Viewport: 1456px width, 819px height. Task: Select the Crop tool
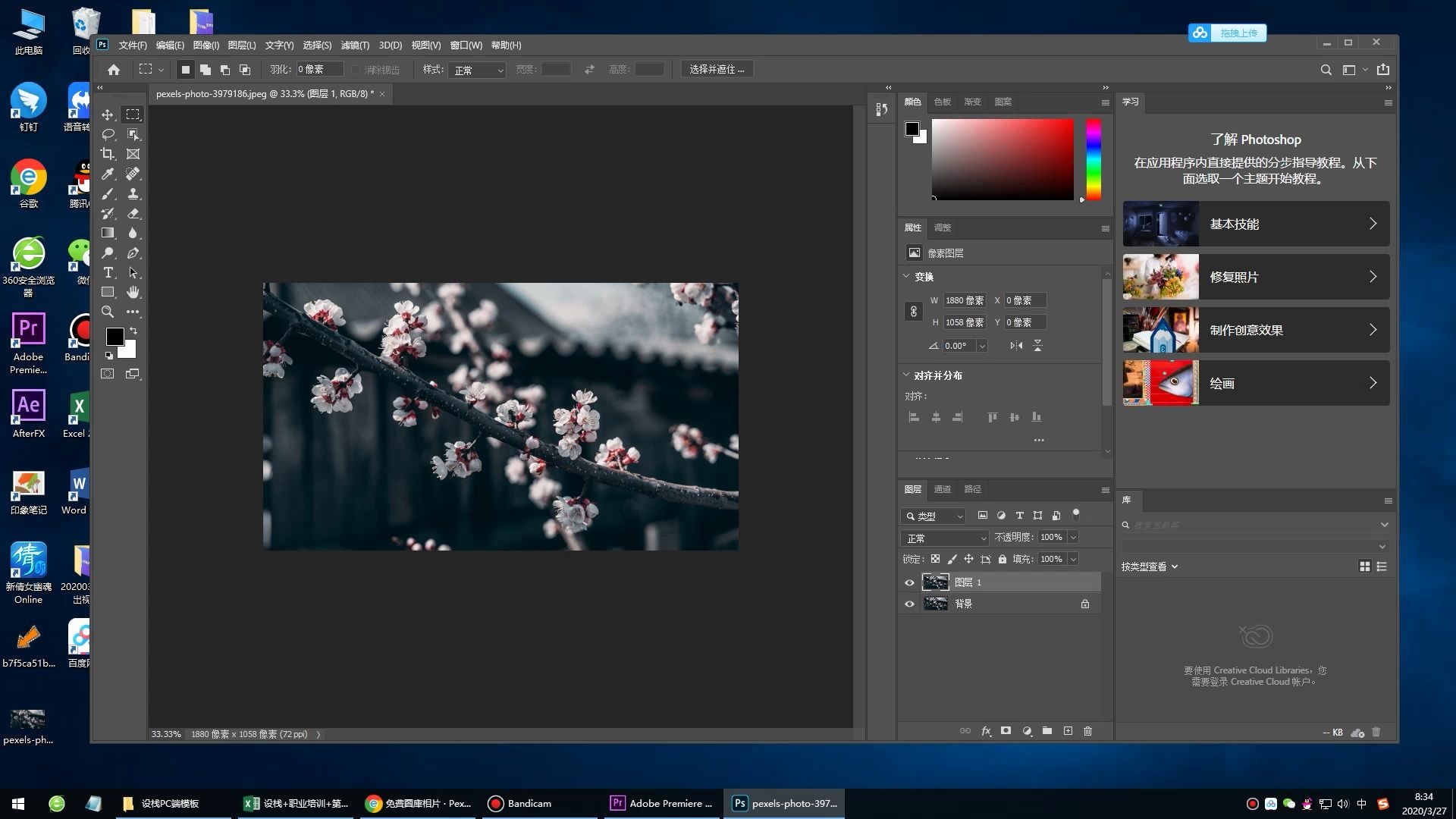pos(108,154)
